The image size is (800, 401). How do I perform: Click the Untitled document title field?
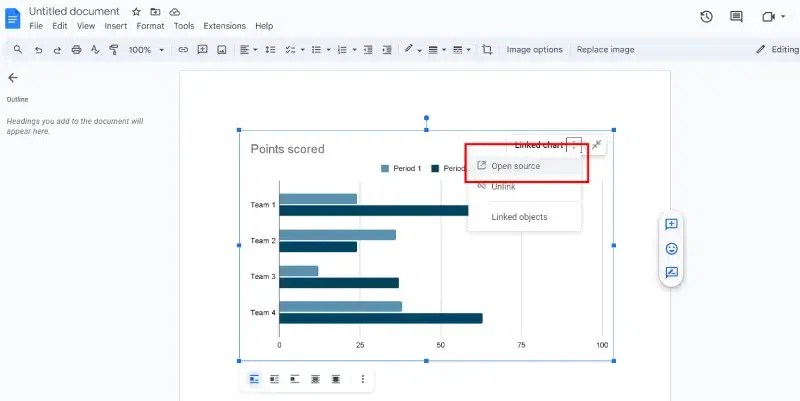[74, 11]
